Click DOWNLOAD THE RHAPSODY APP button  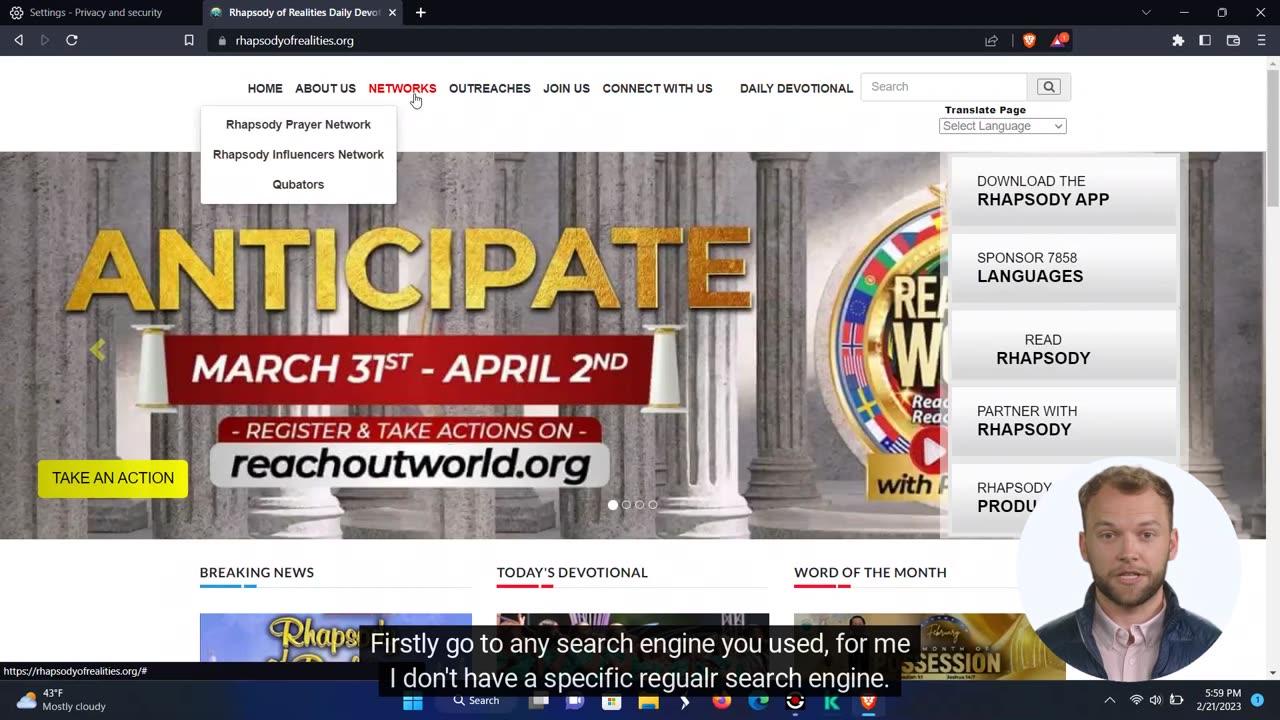(x=1064, y=190)
